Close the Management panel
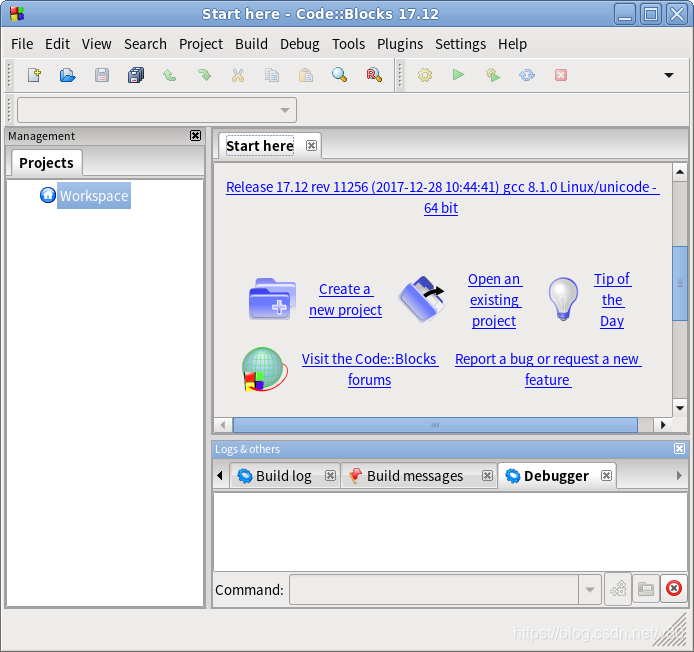This screenshot has height=652, width=694. 195,135
